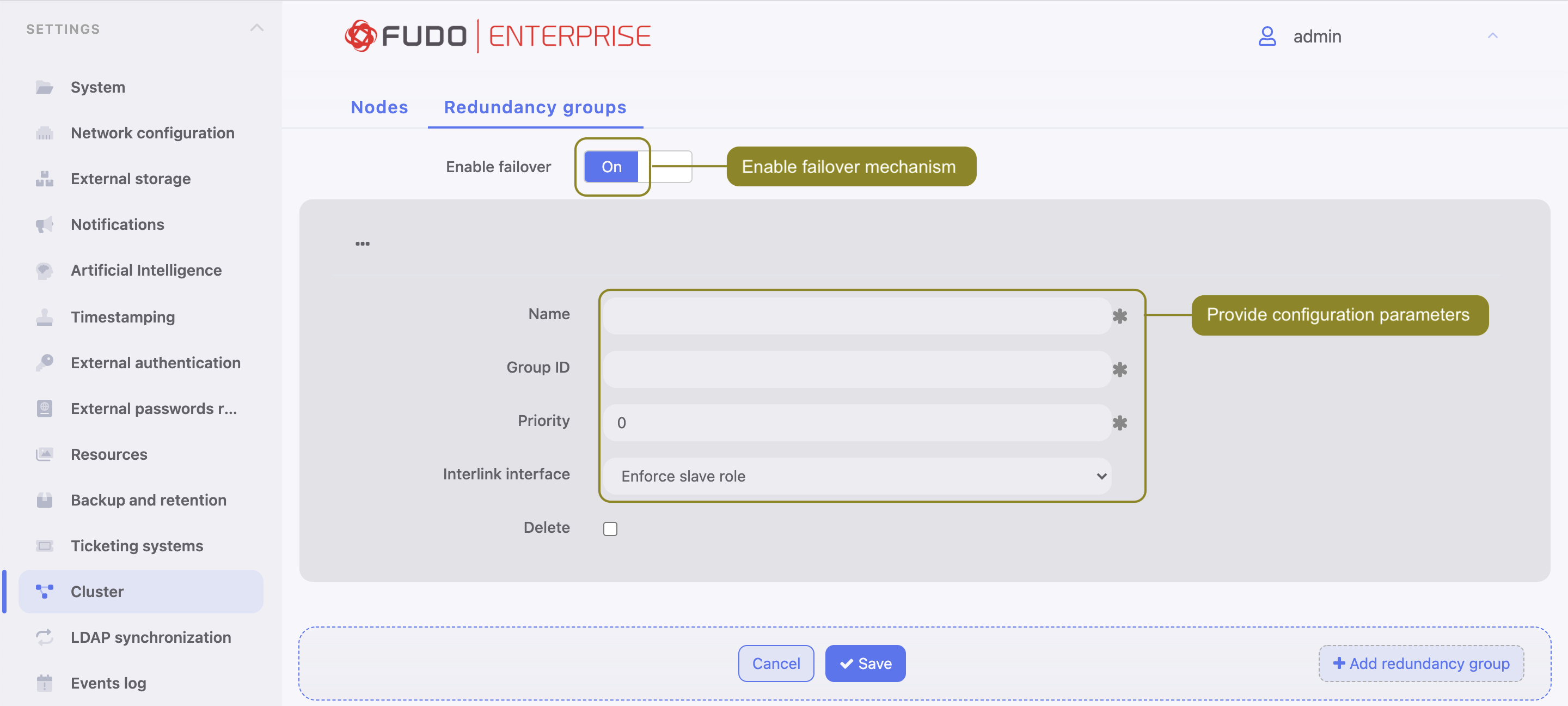Click Add redundancy group button

[x=1420, y=664]
